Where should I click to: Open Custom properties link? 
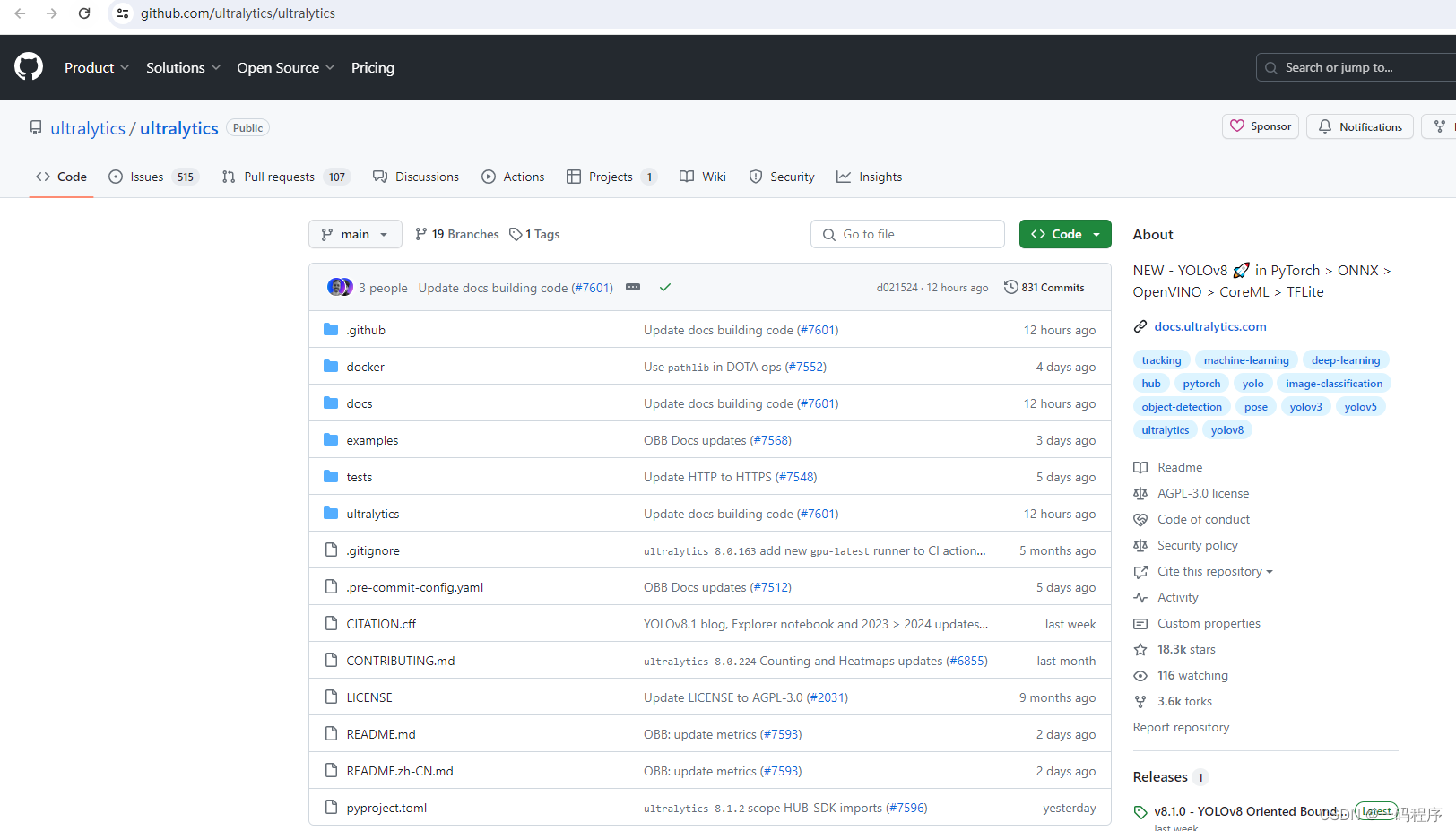1209,623
